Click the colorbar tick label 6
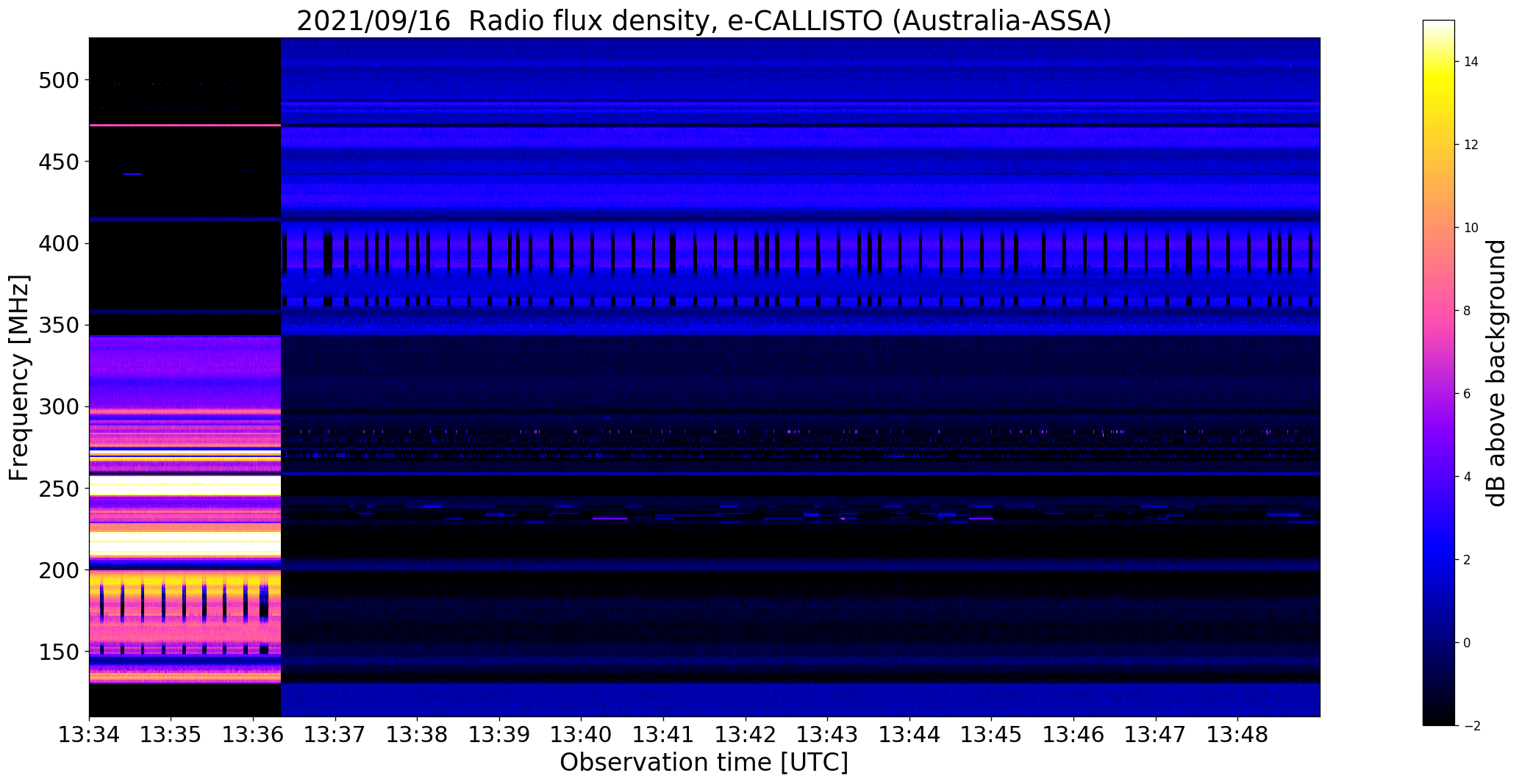This screenshot has height=784, width=1519. 1468,394
